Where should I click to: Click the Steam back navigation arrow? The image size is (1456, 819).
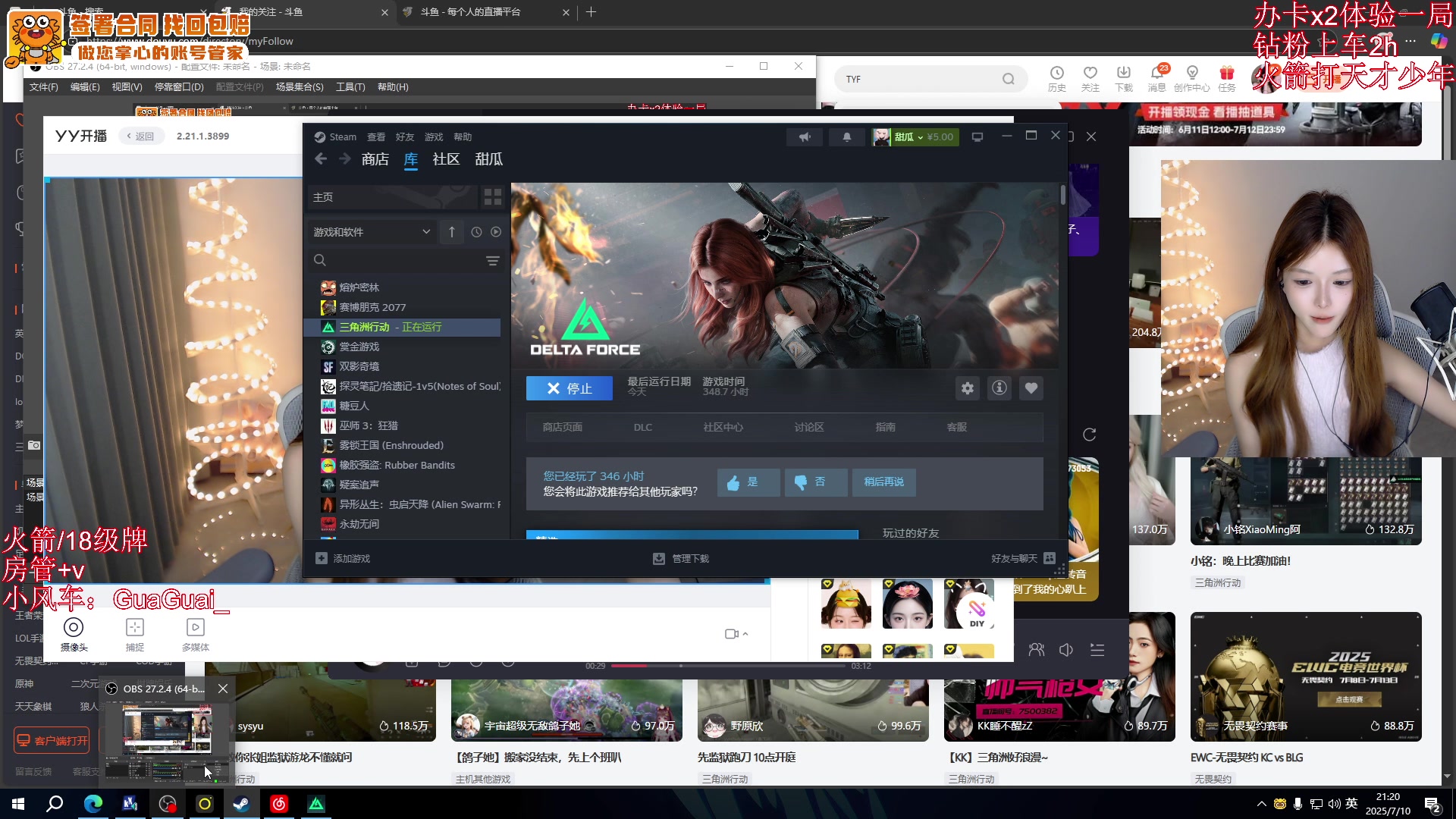[x=321, y=158]
